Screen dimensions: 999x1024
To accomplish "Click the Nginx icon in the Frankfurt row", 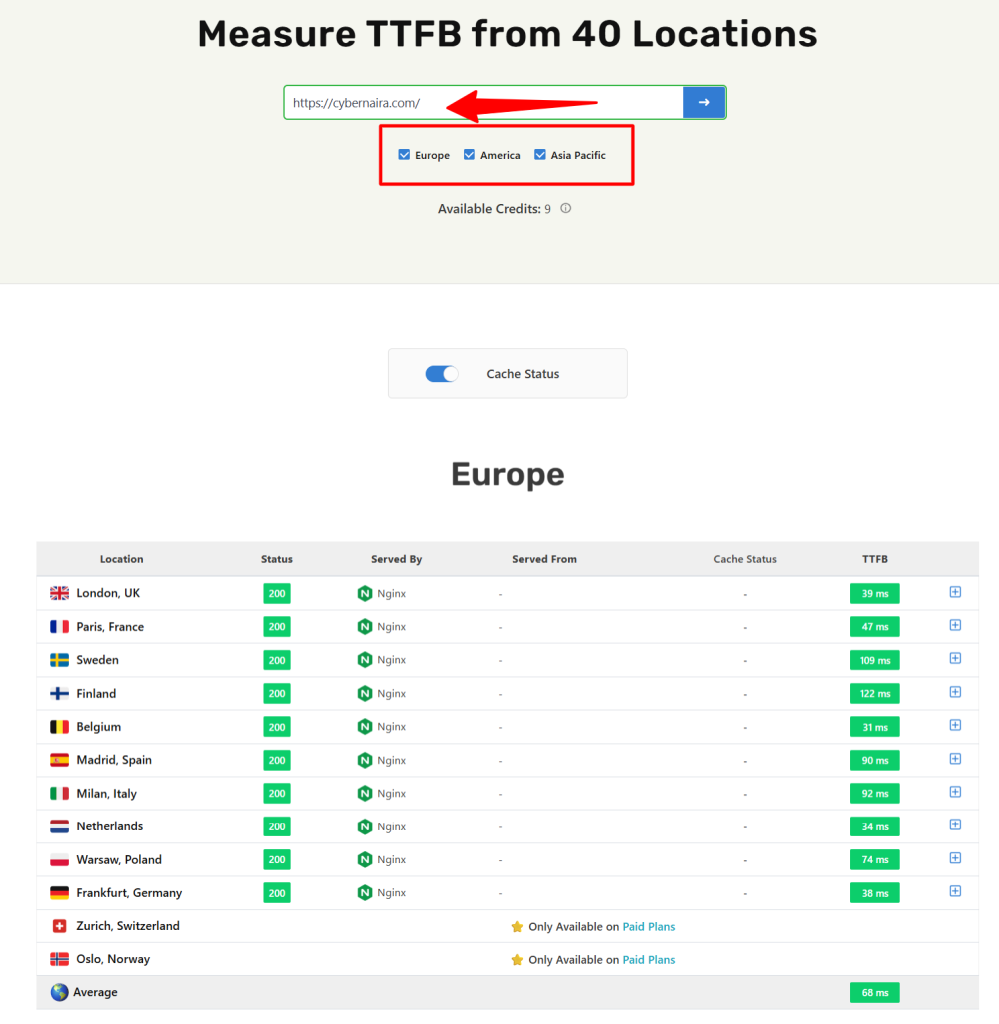I will pyautogui.click(x=364, y=892).
